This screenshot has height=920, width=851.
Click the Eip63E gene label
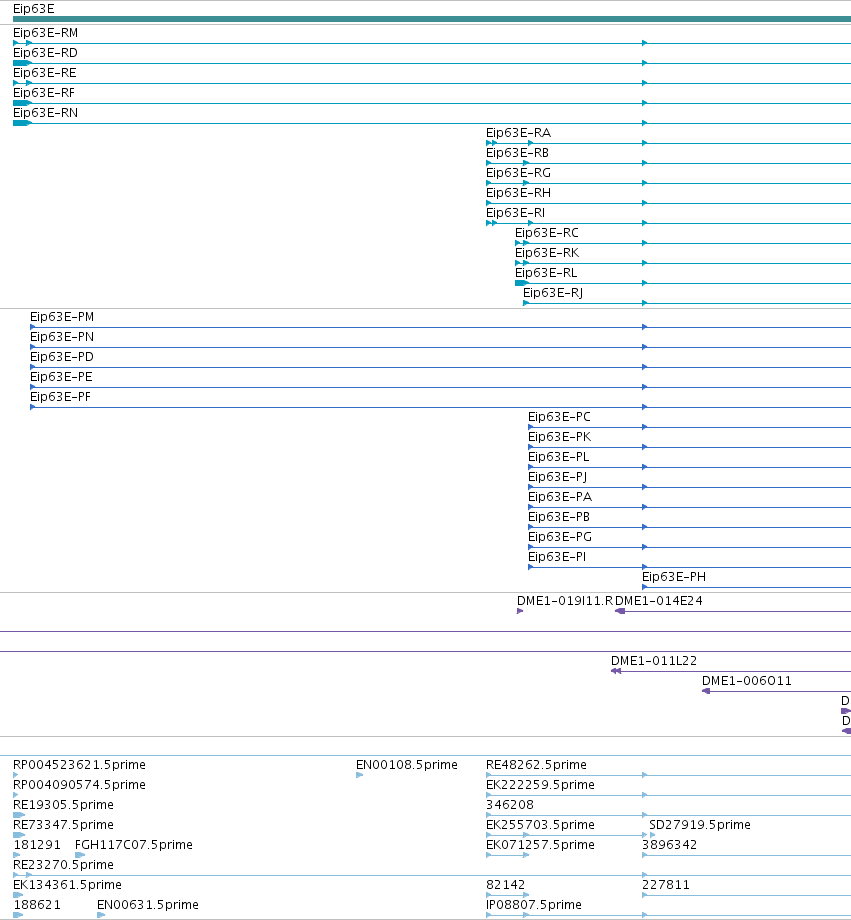point(33,9)
